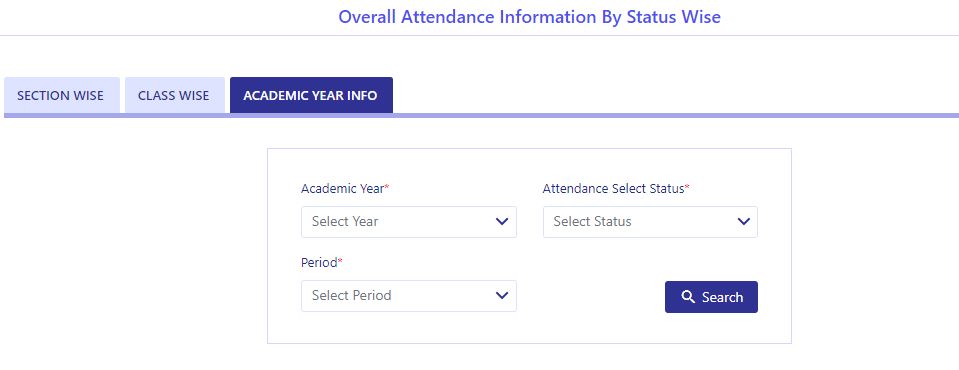Click the Academic Year field label

(342, 189)
